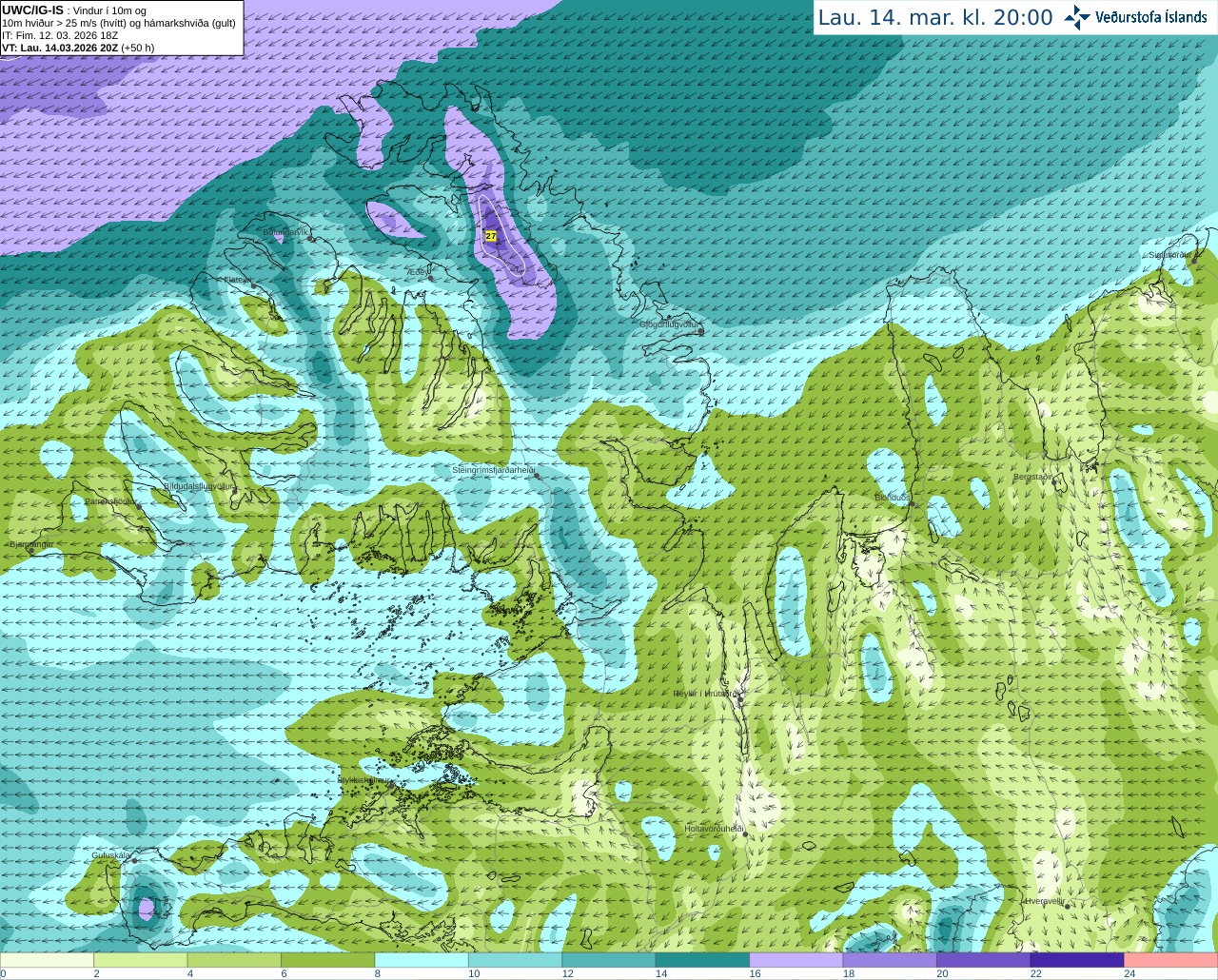Click the legend tick label 24

coord(1130,973)
